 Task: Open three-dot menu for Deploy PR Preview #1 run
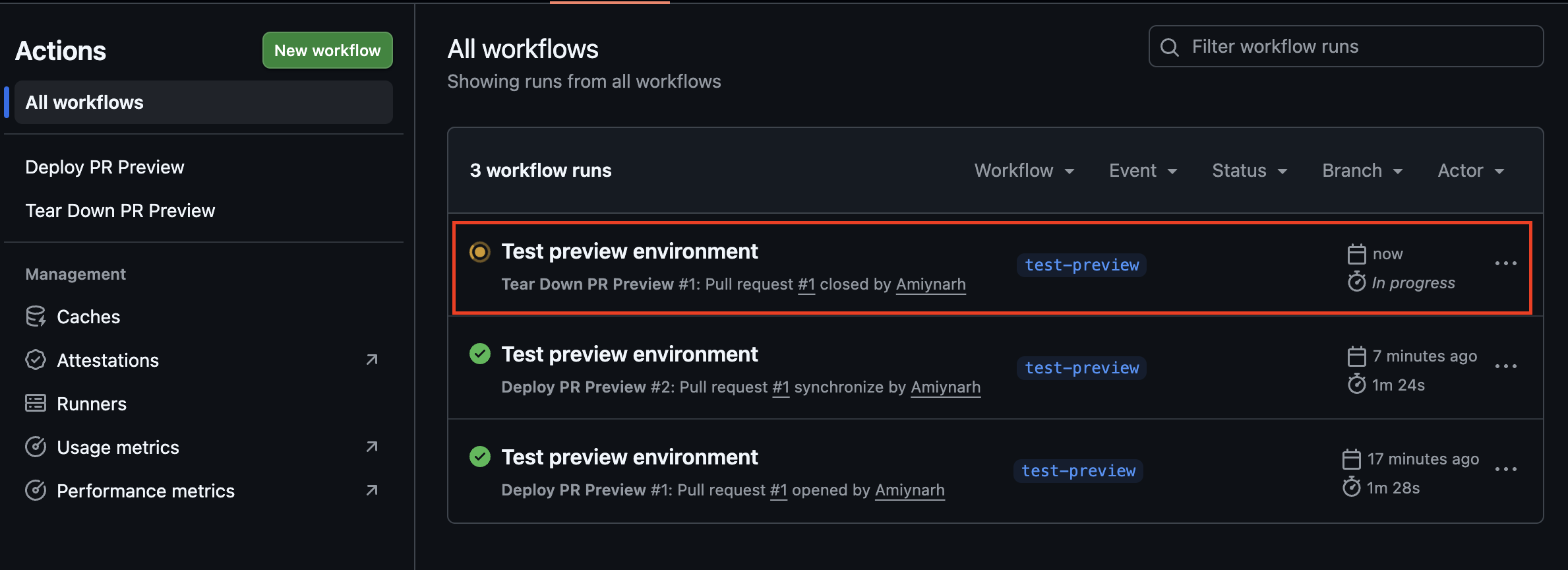1506,469
